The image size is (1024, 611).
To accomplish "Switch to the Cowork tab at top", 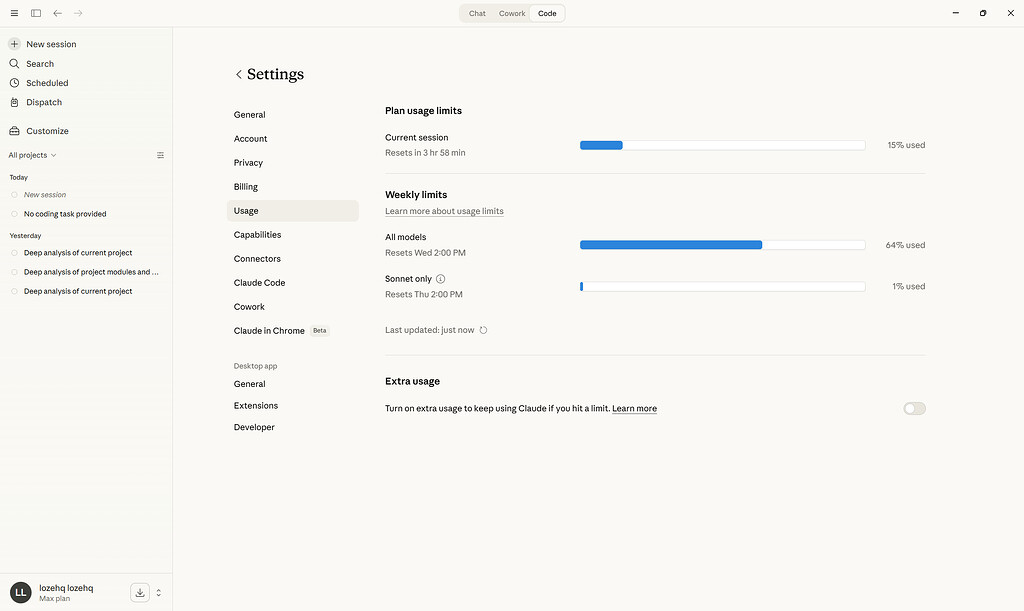I will pos(512,13).
